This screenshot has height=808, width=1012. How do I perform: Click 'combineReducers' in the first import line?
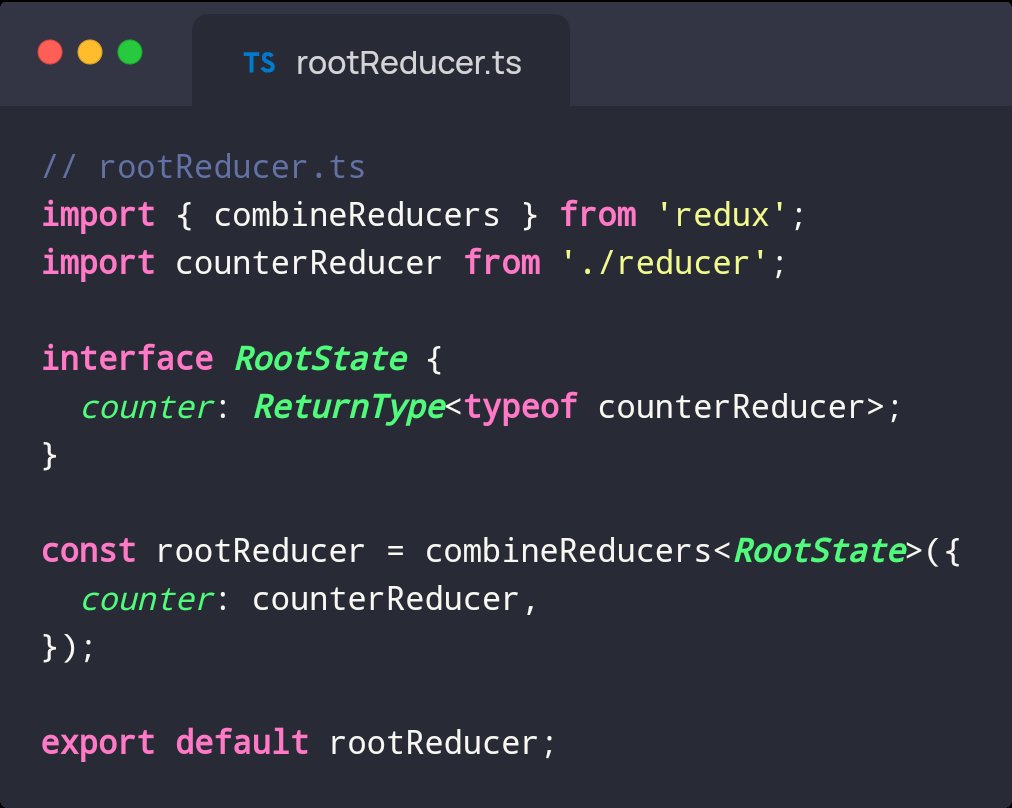pyautogui.click(x=357, y=215)
